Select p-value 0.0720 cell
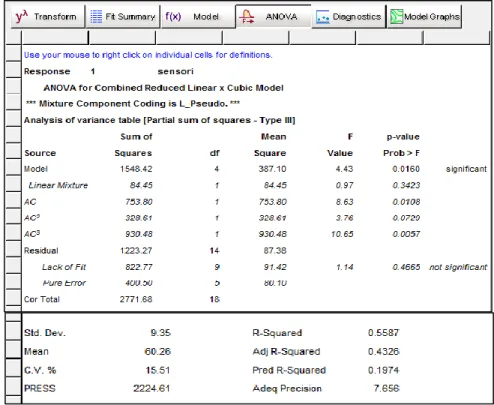The width and height of the screenshot is (494, 405). point(406,218)
